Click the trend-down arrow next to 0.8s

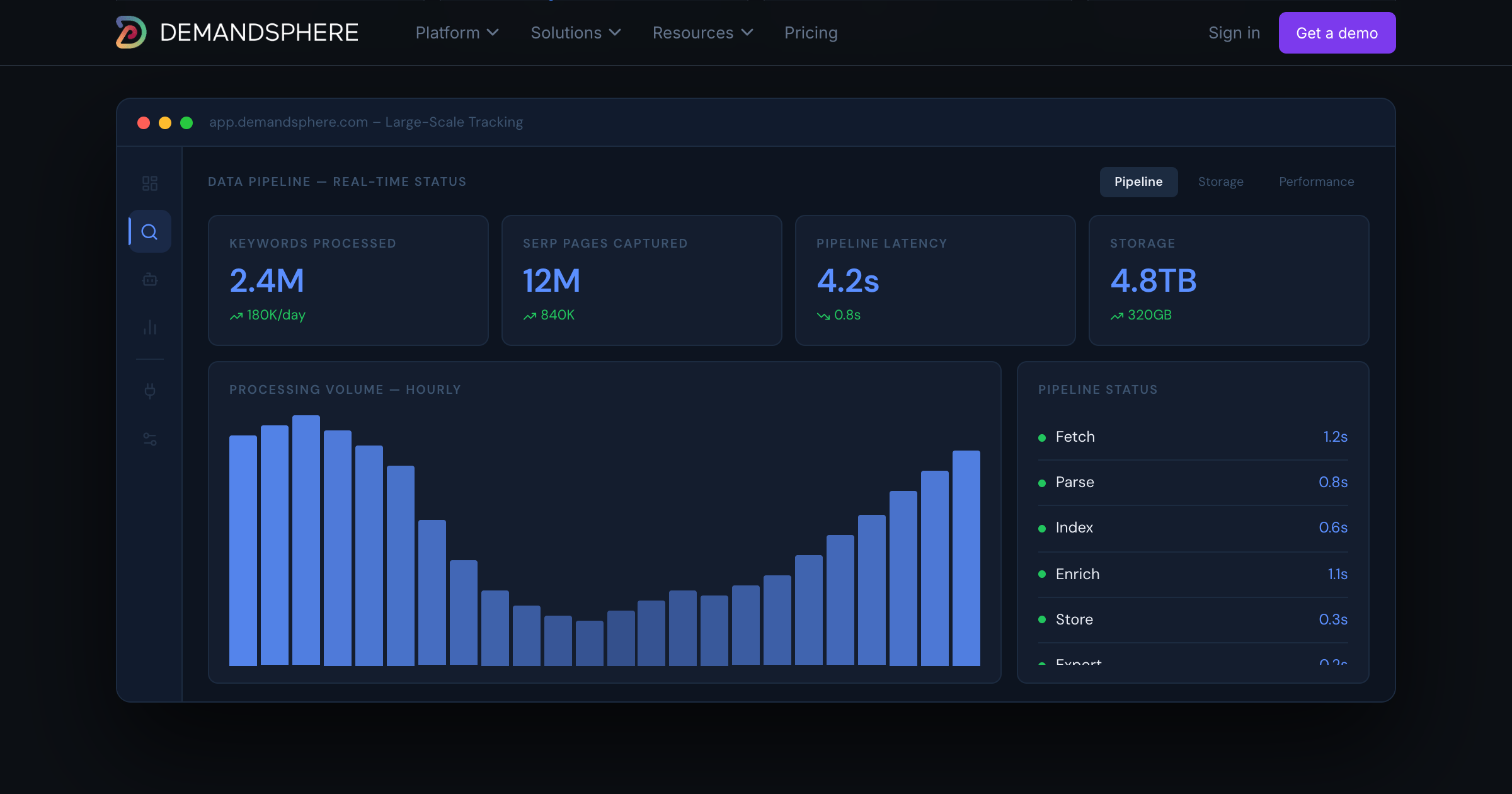(823, 316)
